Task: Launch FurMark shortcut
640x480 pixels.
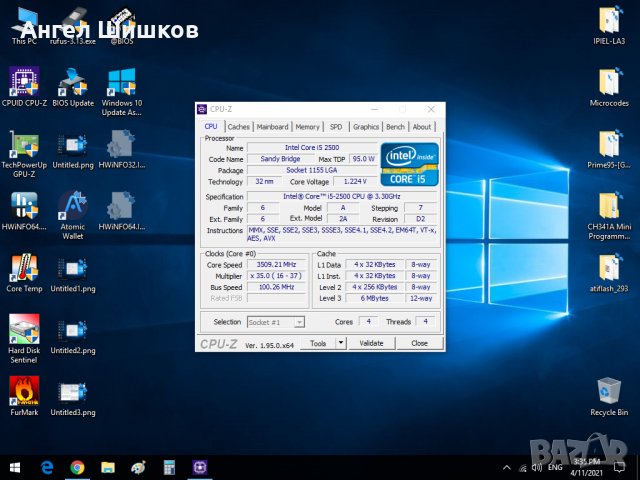Action: [x=24, y=396]
